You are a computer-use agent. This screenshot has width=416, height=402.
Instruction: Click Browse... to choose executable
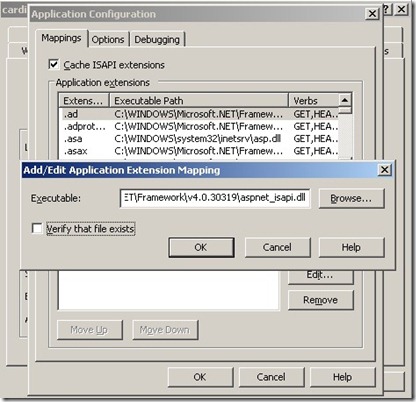(x=351, y=198)
